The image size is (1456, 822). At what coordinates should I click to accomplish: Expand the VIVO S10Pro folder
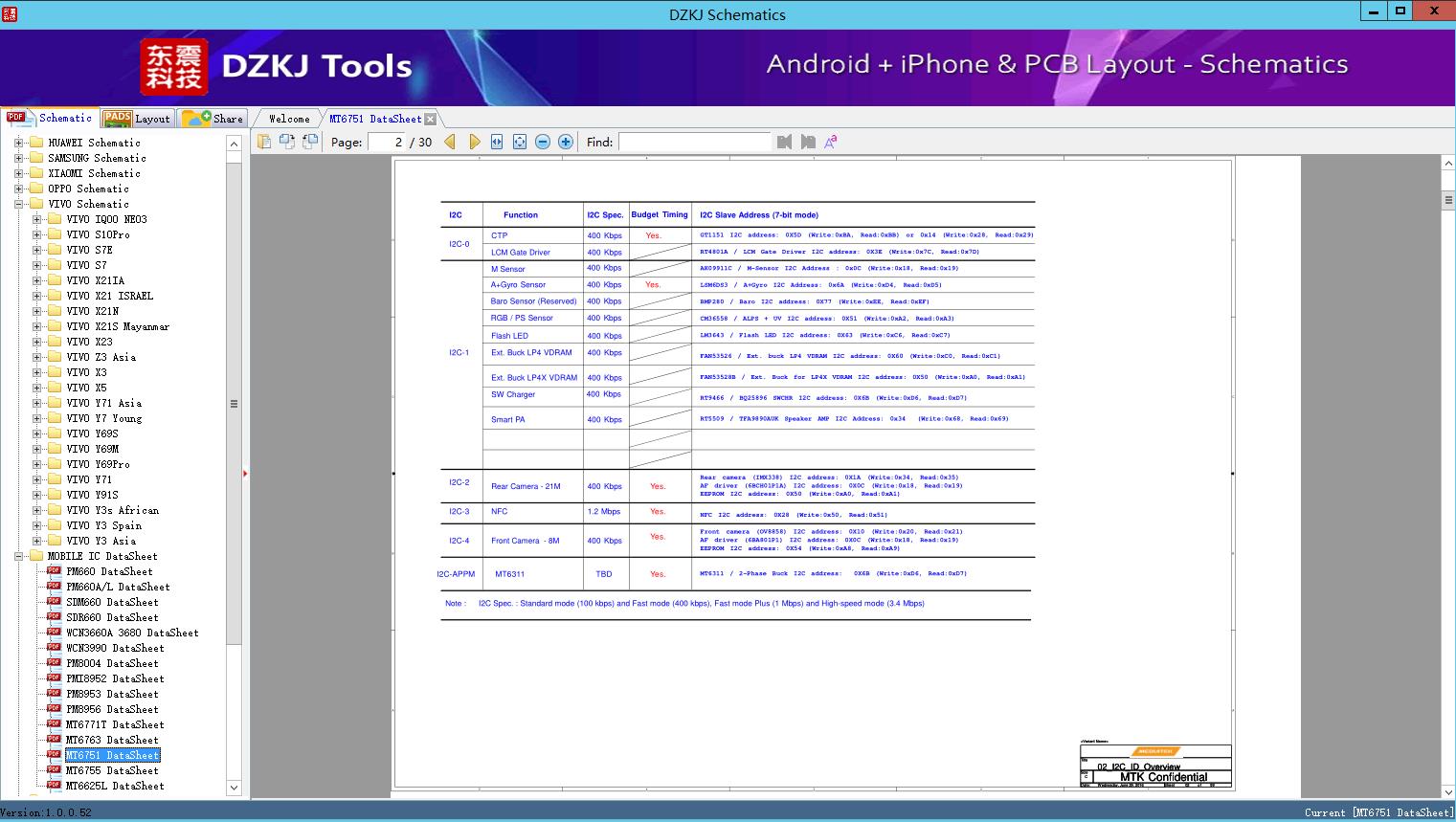tap(36, 234)
